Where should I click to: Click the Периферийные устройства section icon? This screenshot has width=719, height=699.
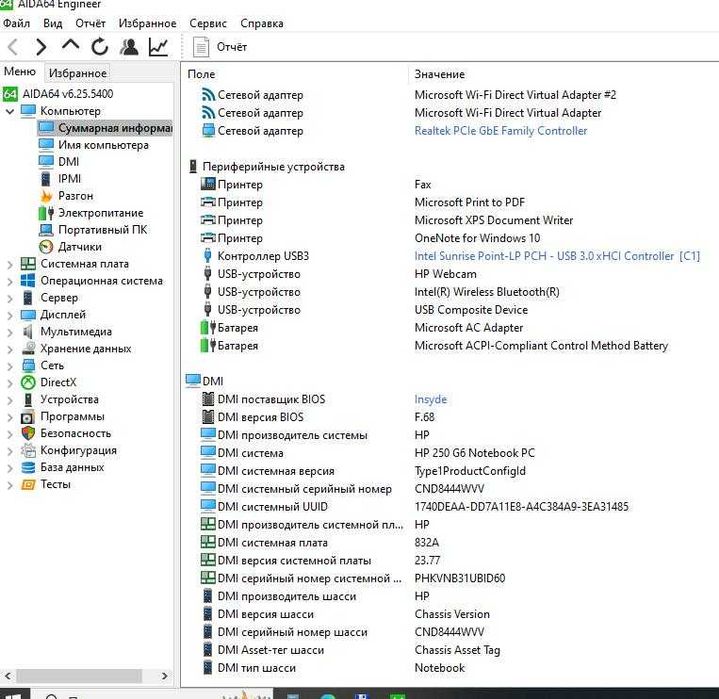pos(194,166)
